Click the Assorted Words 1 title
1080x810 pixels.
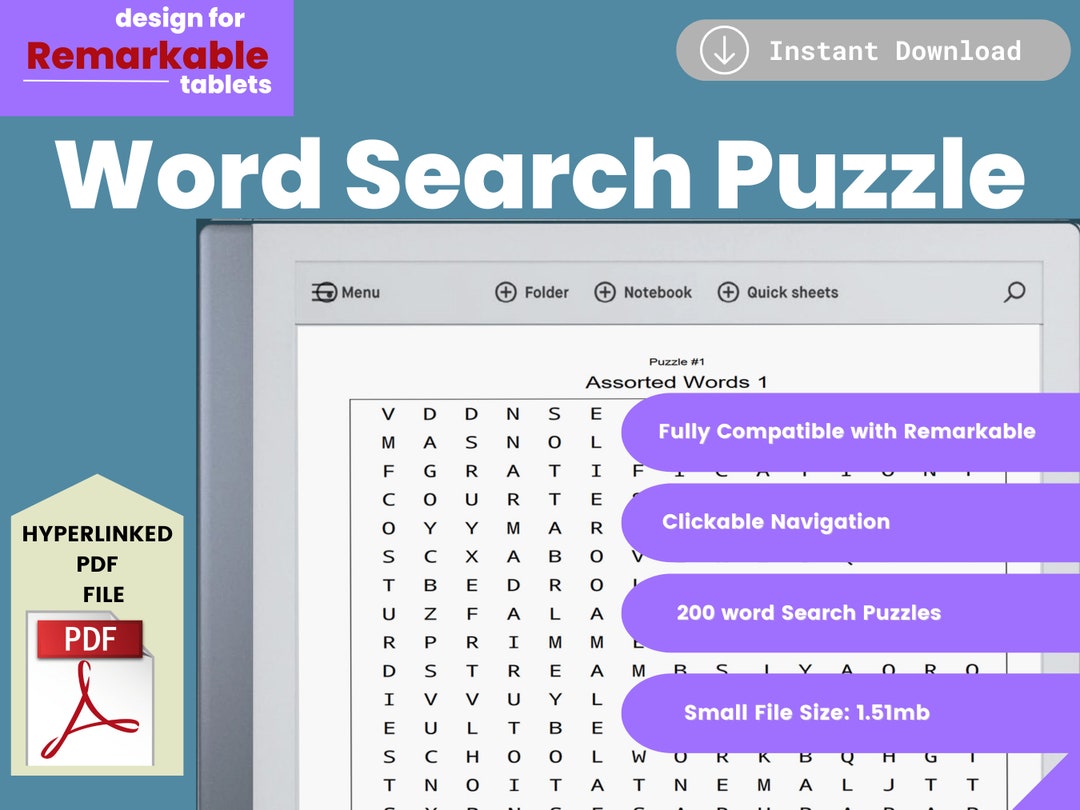click(677, 381)
